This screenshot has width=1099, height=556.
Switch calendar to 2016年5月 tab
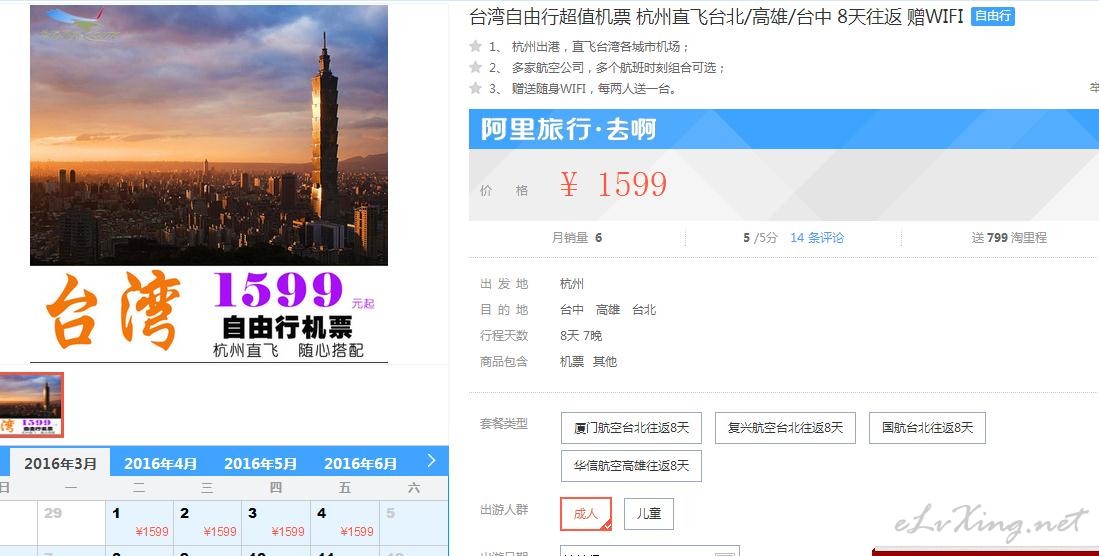coord(260,463)
